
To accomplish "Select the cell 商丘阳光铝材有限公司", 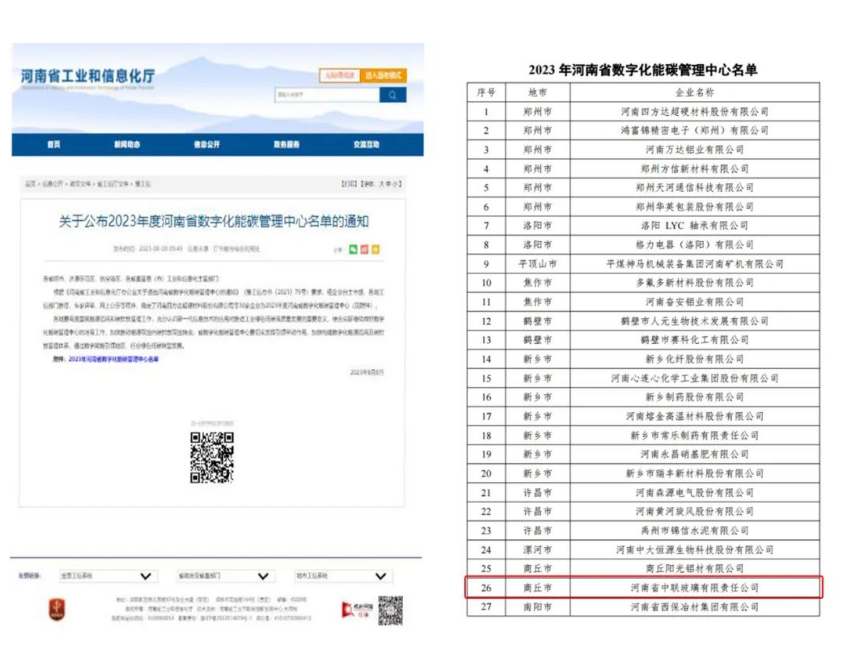I will [695, 569].
